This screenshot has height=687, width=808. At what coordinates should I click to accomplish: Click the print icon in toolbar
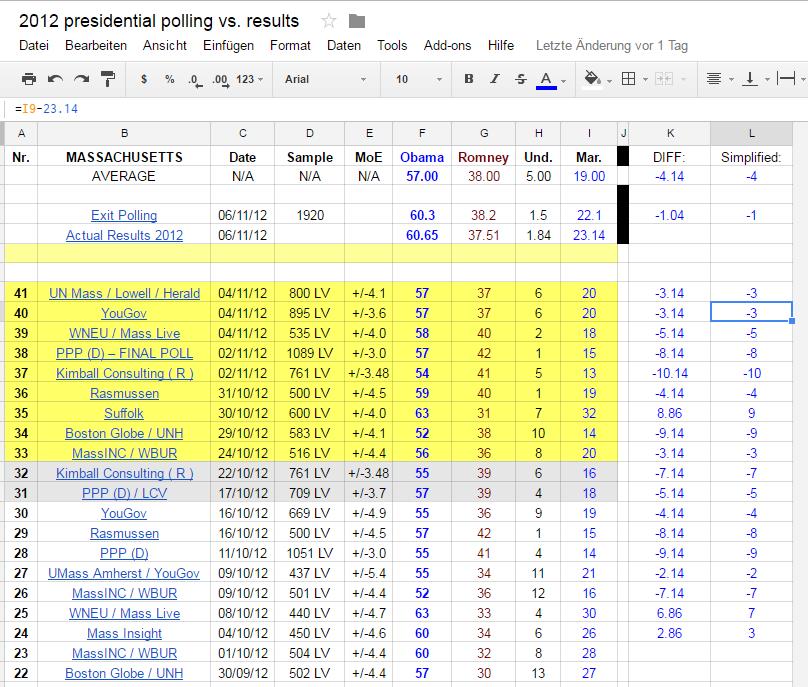point(29,79)
